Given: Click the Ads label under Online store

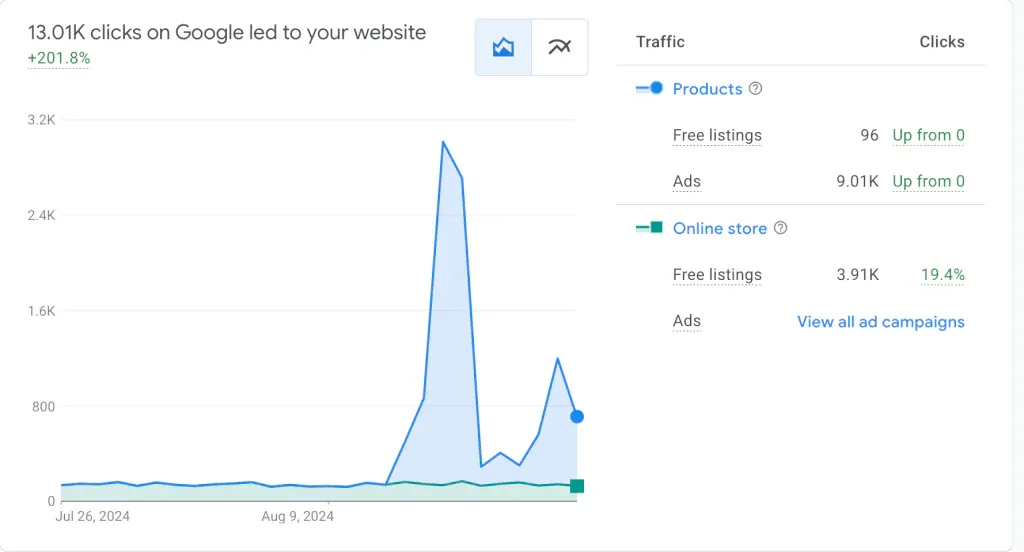Looking at the screenshot, I should coord(687,322).
